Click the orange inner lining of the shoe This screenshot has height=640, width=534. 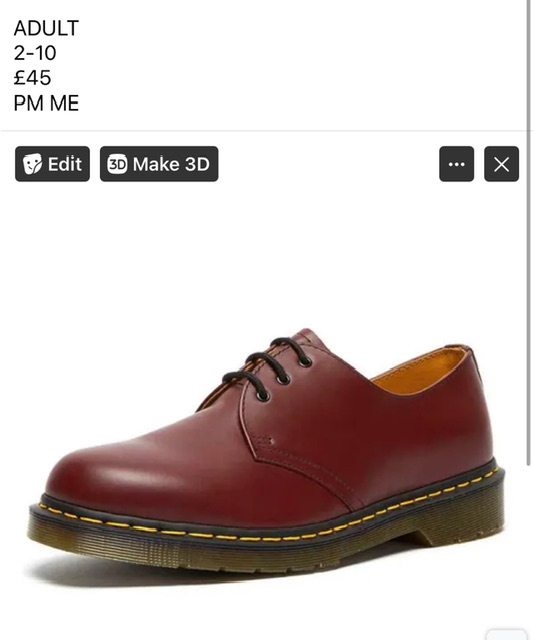[421, 373]
